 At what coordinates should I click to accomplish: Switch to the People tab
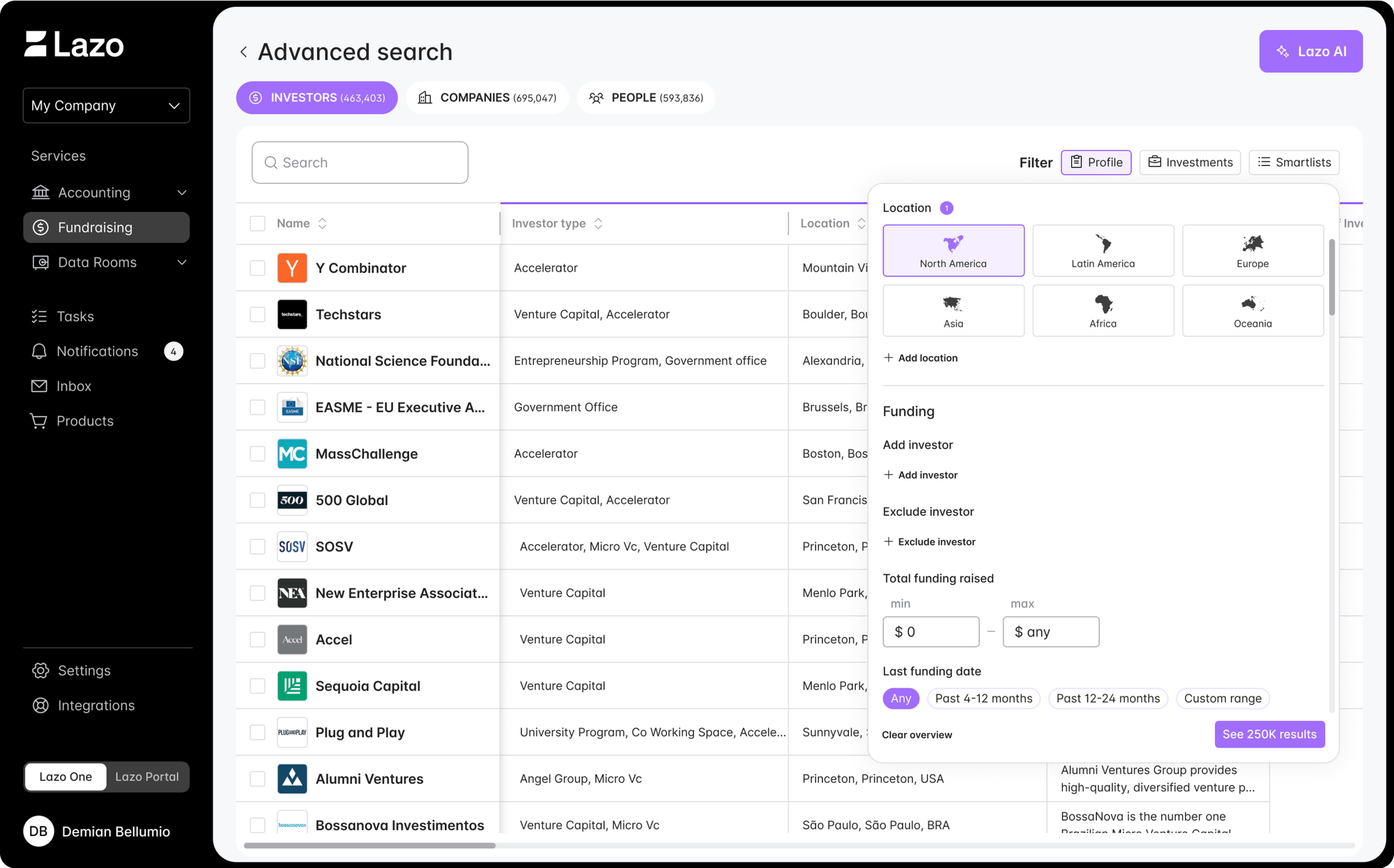pos(645,98)
